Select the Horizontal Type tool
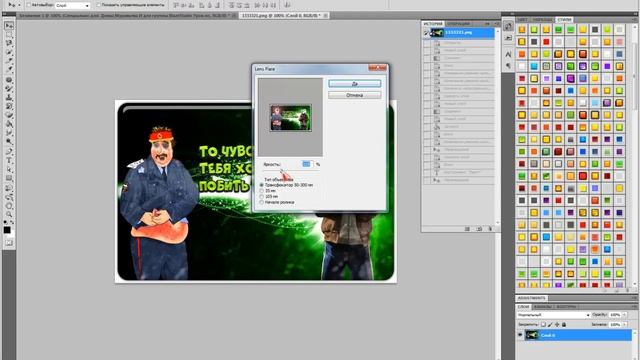 tap(9, 160)
